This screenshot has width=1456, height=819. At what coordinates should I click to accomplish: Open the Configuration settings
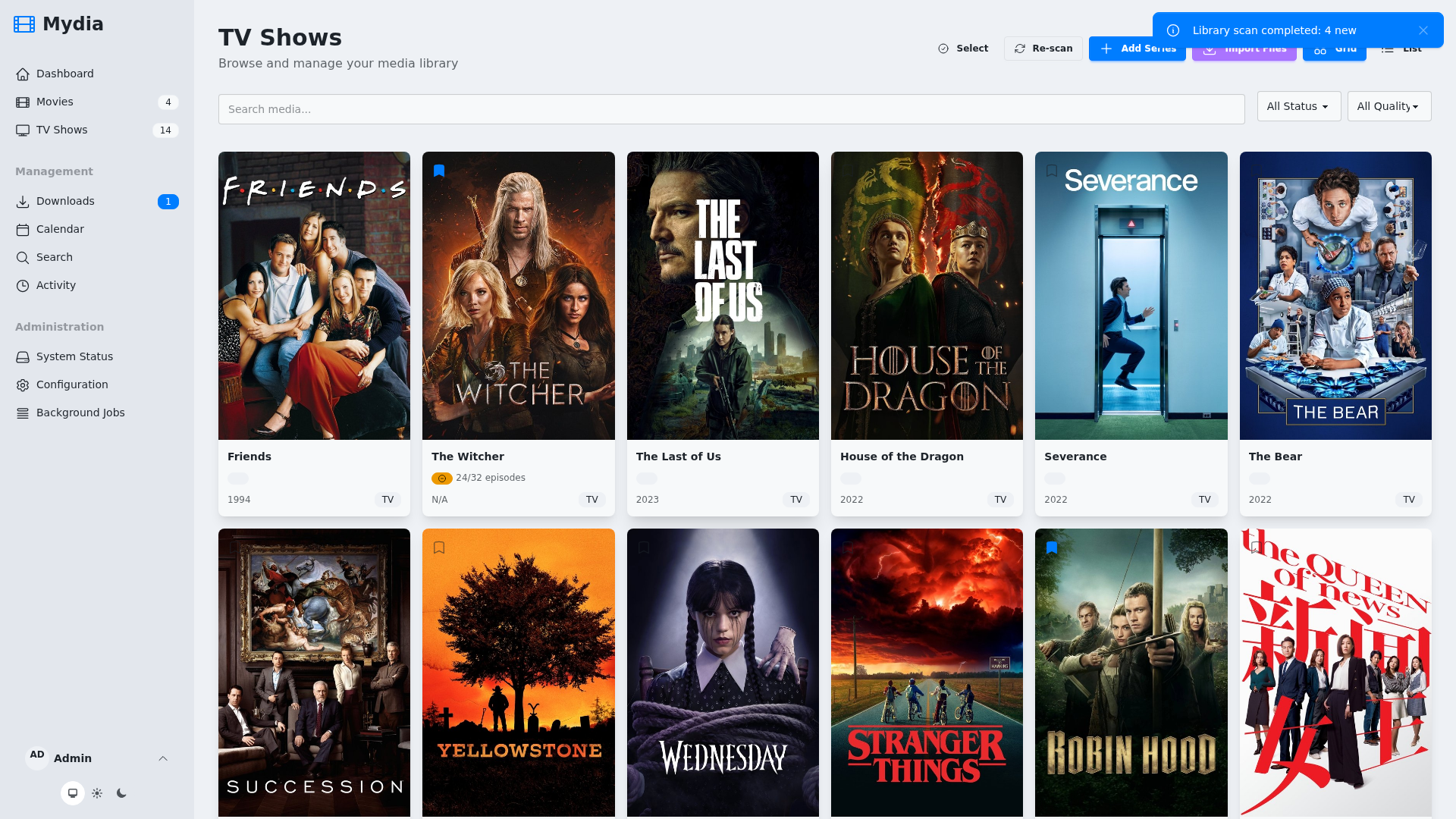point(72,384)
